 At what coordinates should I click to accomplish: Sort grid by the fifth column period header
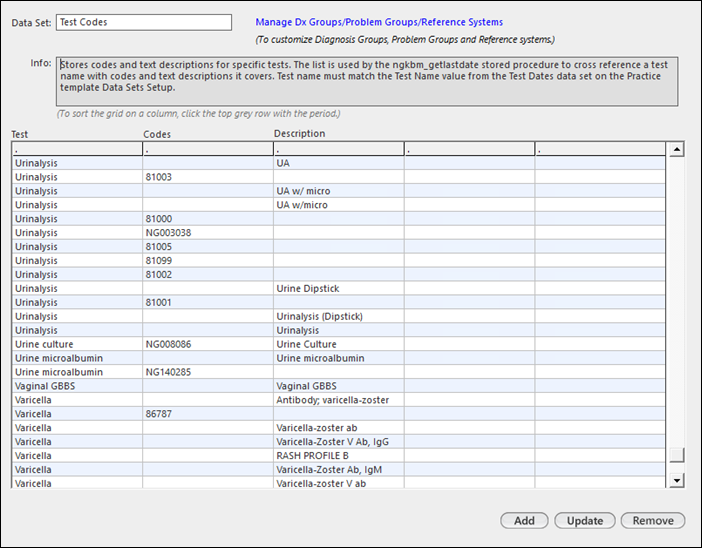pos(600,149)
